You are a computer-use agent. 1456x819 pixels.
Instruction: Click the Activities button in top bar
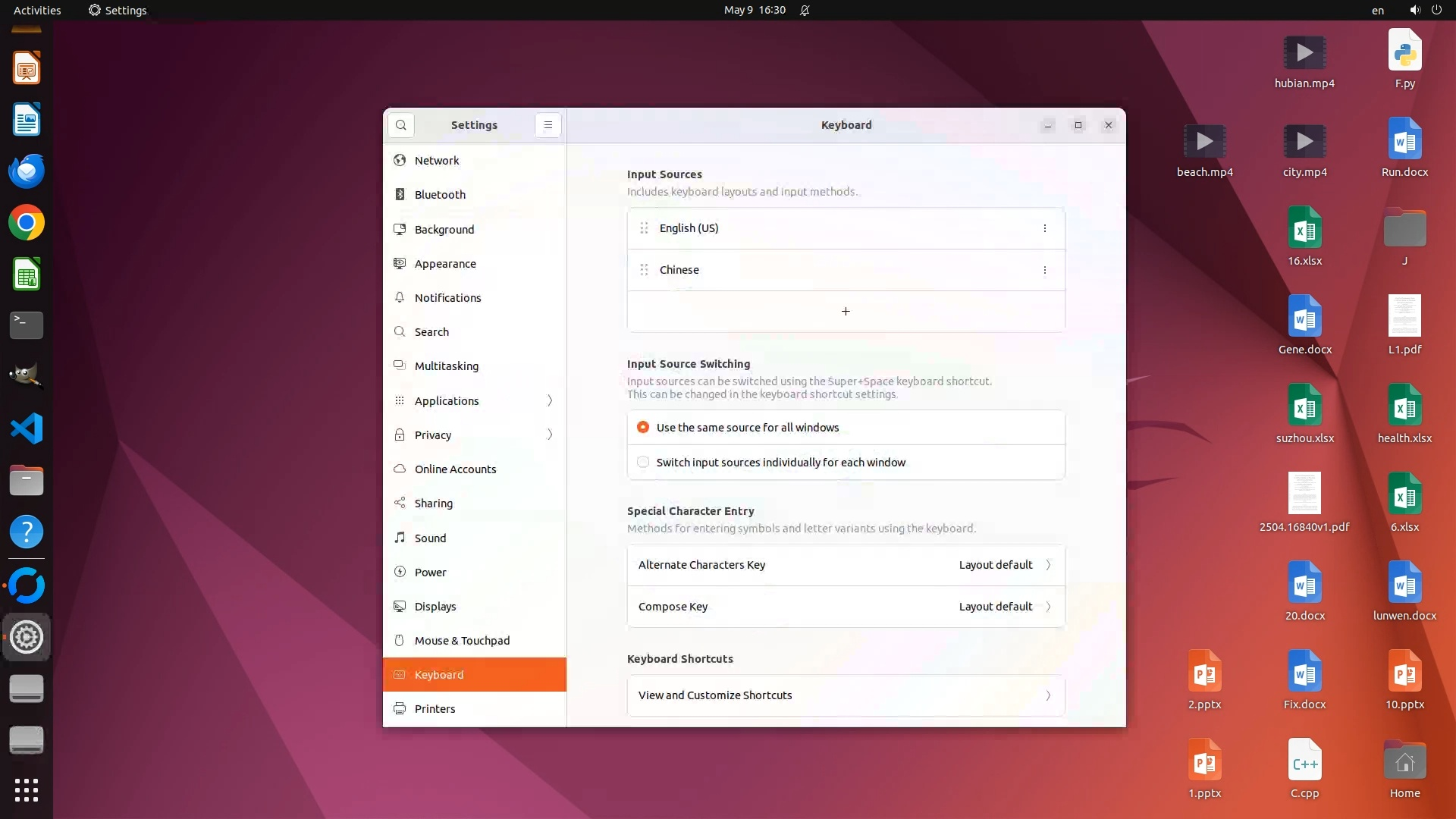(37, 10)
